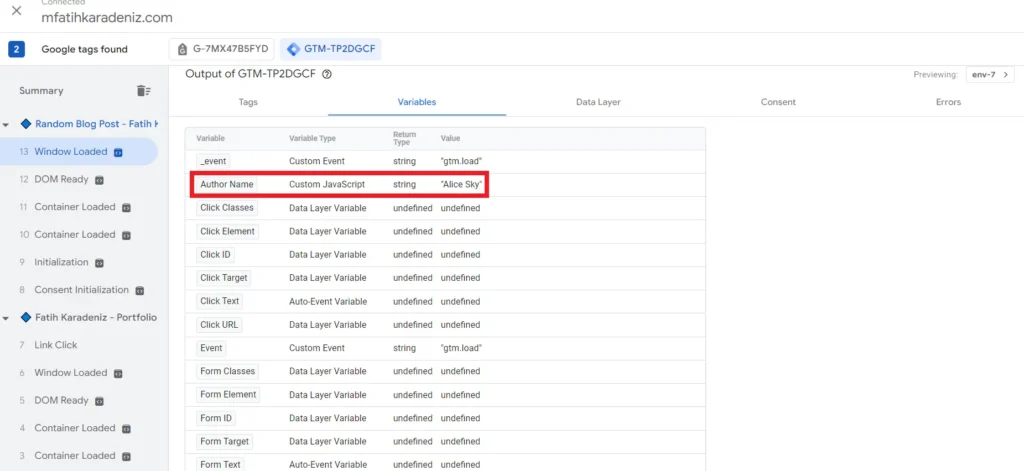The height and width of the screenshot is (471, 1024).
Task: Click the badge icon beside Consent Initialization 8
Action: (x=140, y=290)
